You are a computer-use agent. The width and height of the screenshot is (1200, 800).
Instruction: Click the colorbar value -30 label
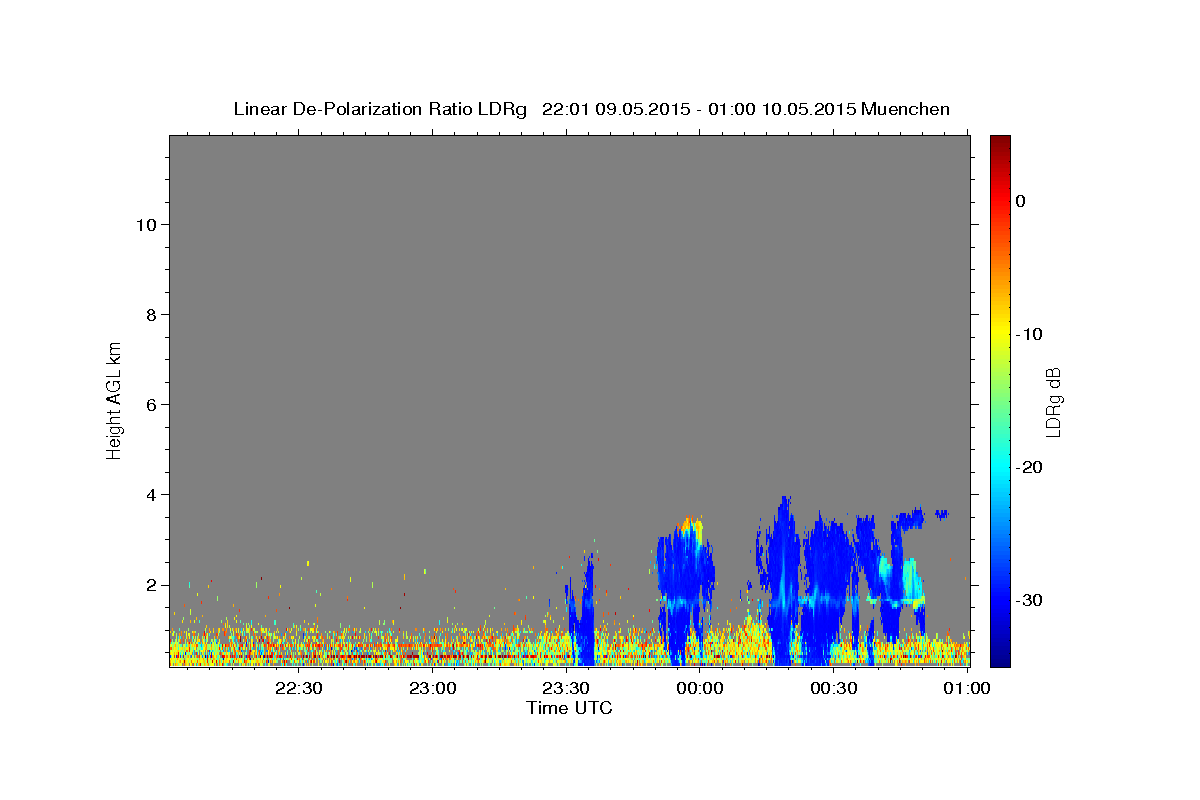(x=1029, y=600)
